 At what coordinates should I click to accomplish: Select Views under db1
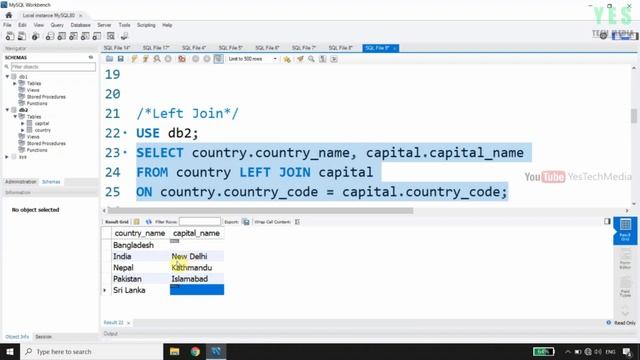[33, 90]
